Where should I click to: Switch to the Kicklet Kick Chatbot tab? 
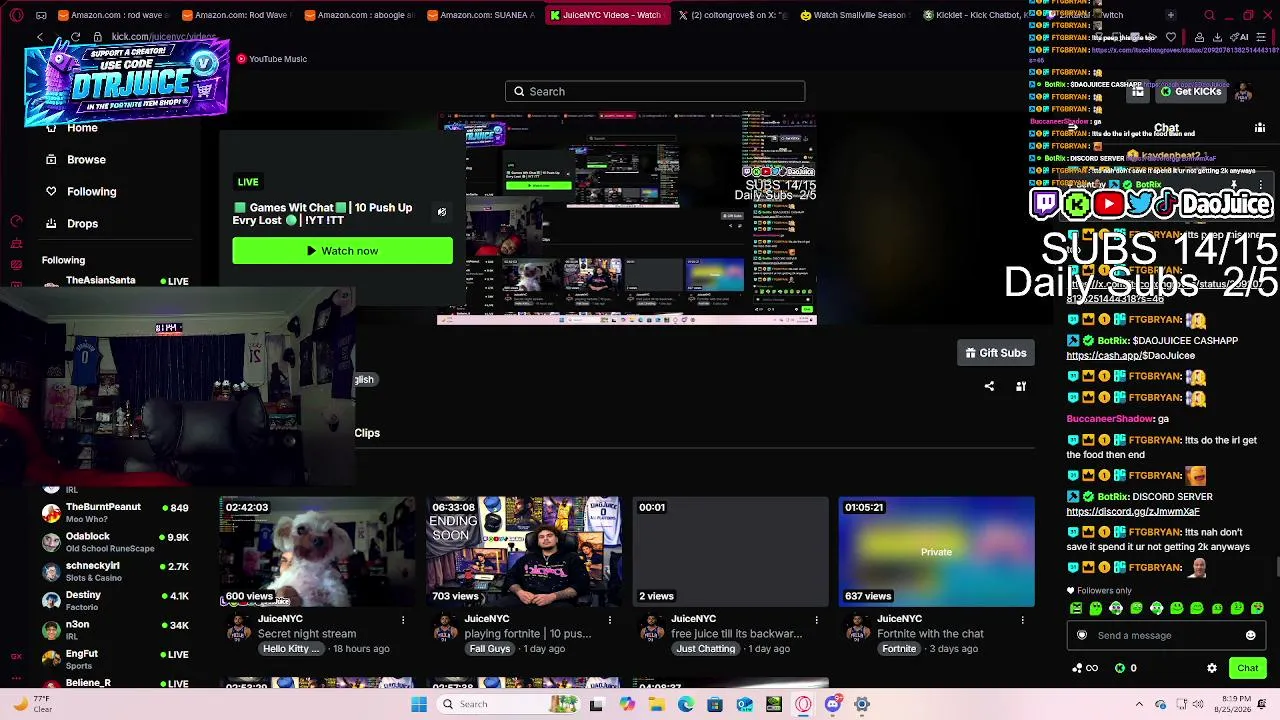point(975,15)
